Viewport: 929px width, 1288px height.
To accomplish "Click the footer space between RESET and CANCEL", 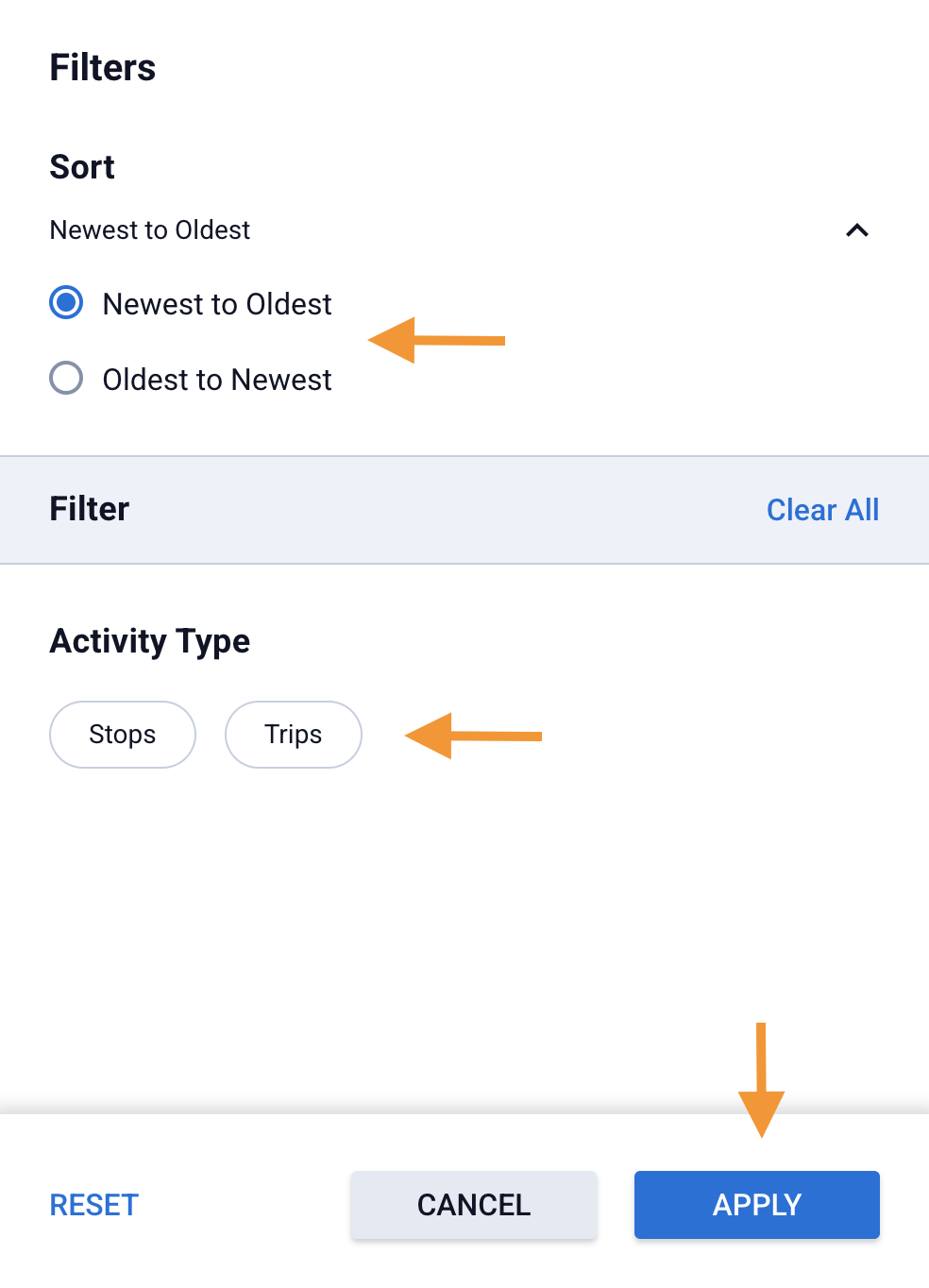I will (244, 1205).
